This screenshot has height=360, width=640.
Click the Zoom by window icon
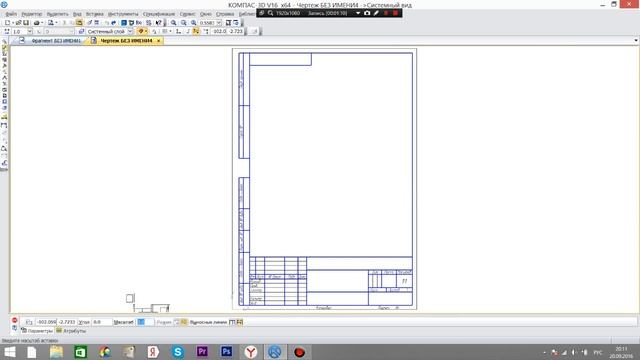pyautogui.click(x=184, y=23)
